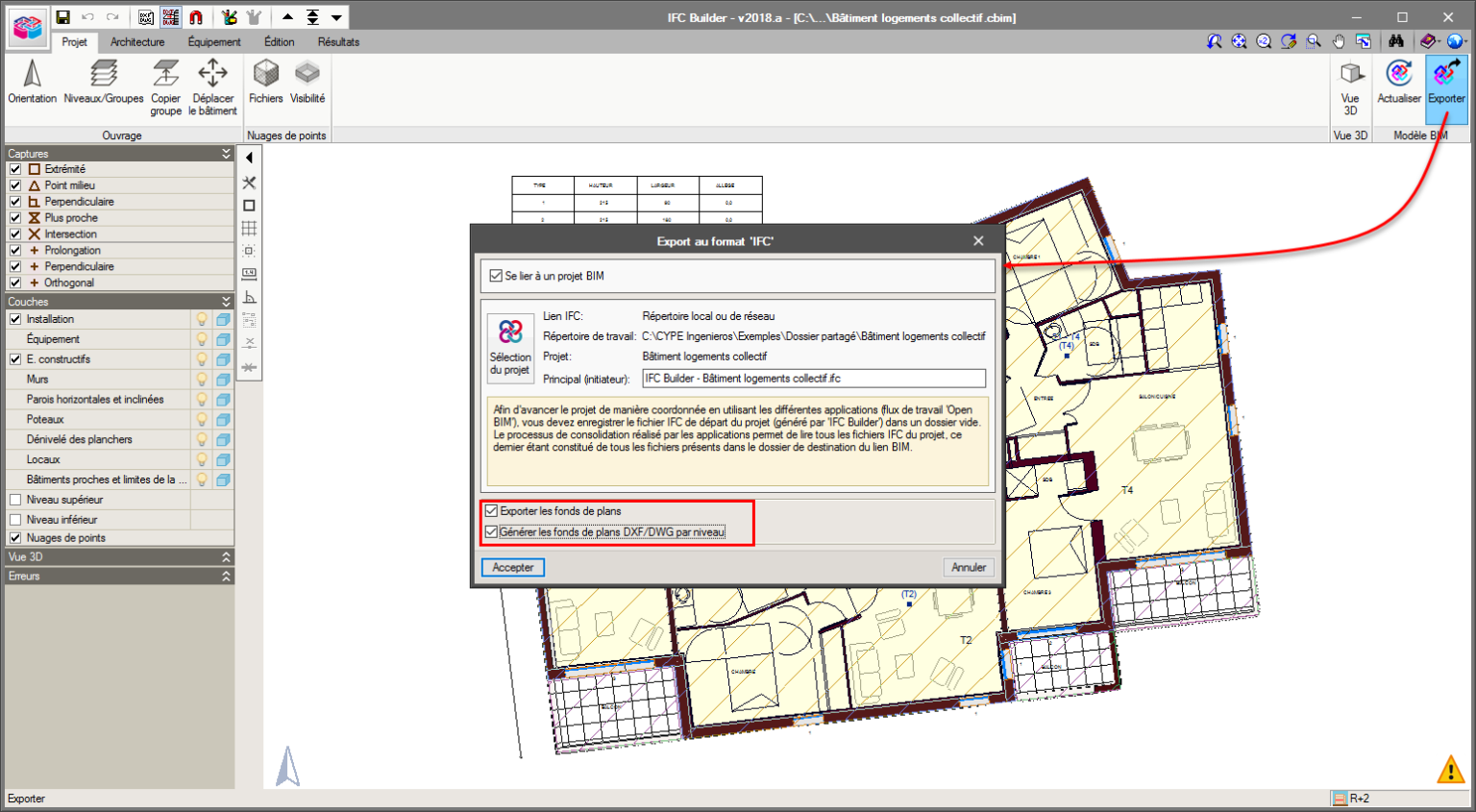Toggle the Locaux layer 3D cube icon
This screenshot has width=1476, height=812.
pyautogui.click(x=223, y=460)
